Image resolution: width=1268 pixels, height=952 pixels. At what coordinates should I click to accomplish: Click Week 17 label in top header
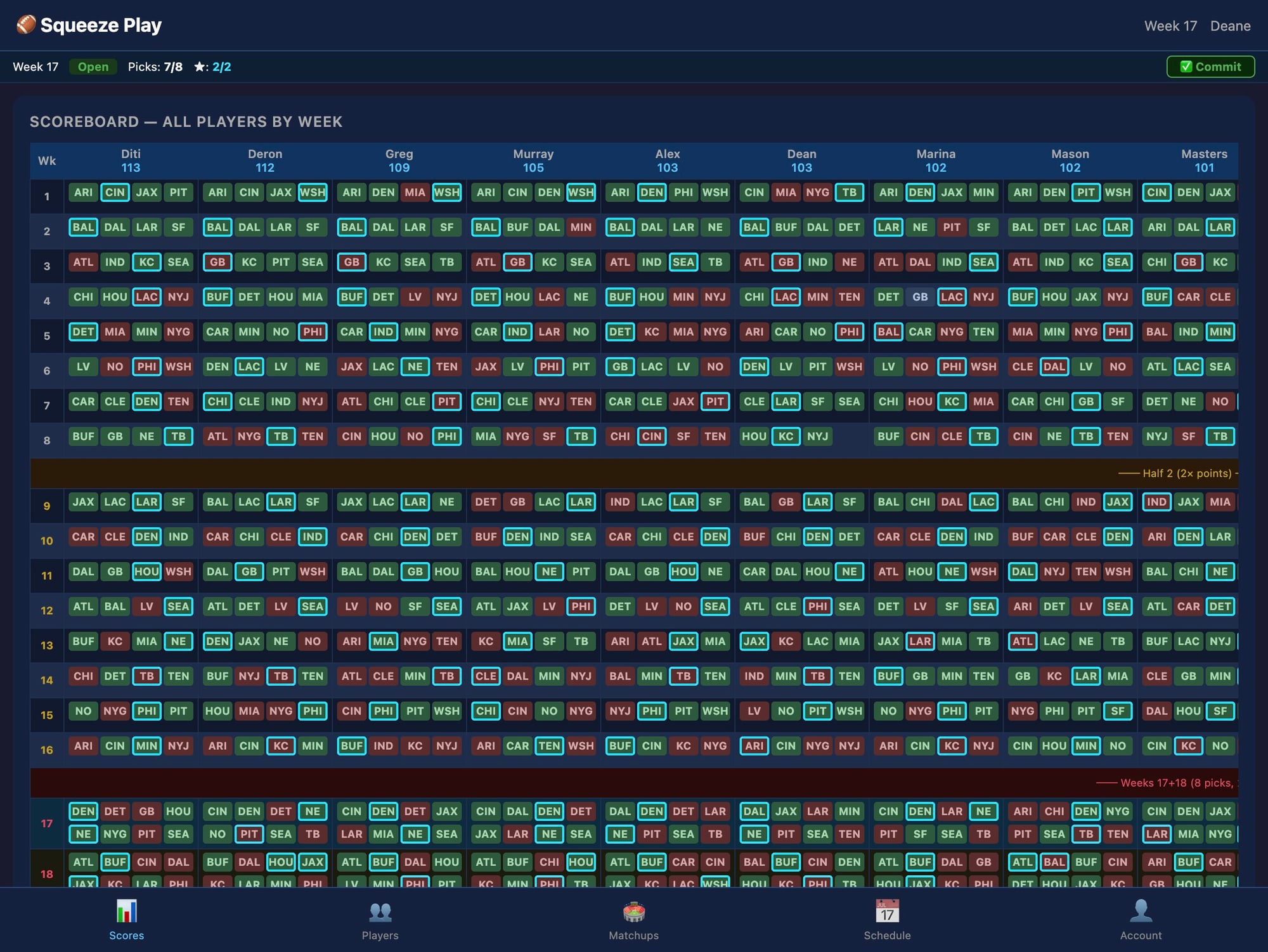[x=1170, y=26]
